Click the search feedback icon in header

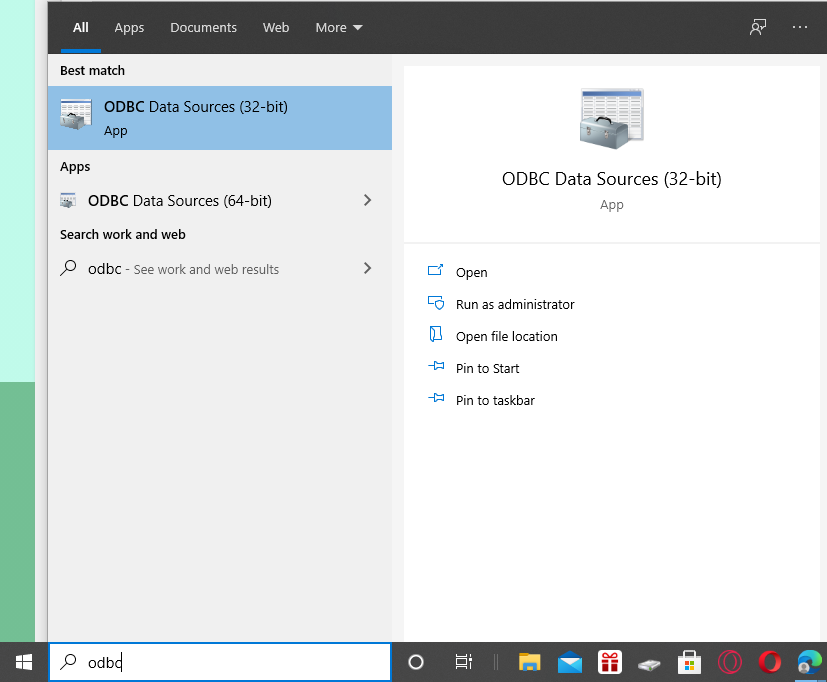coord(758,27)
